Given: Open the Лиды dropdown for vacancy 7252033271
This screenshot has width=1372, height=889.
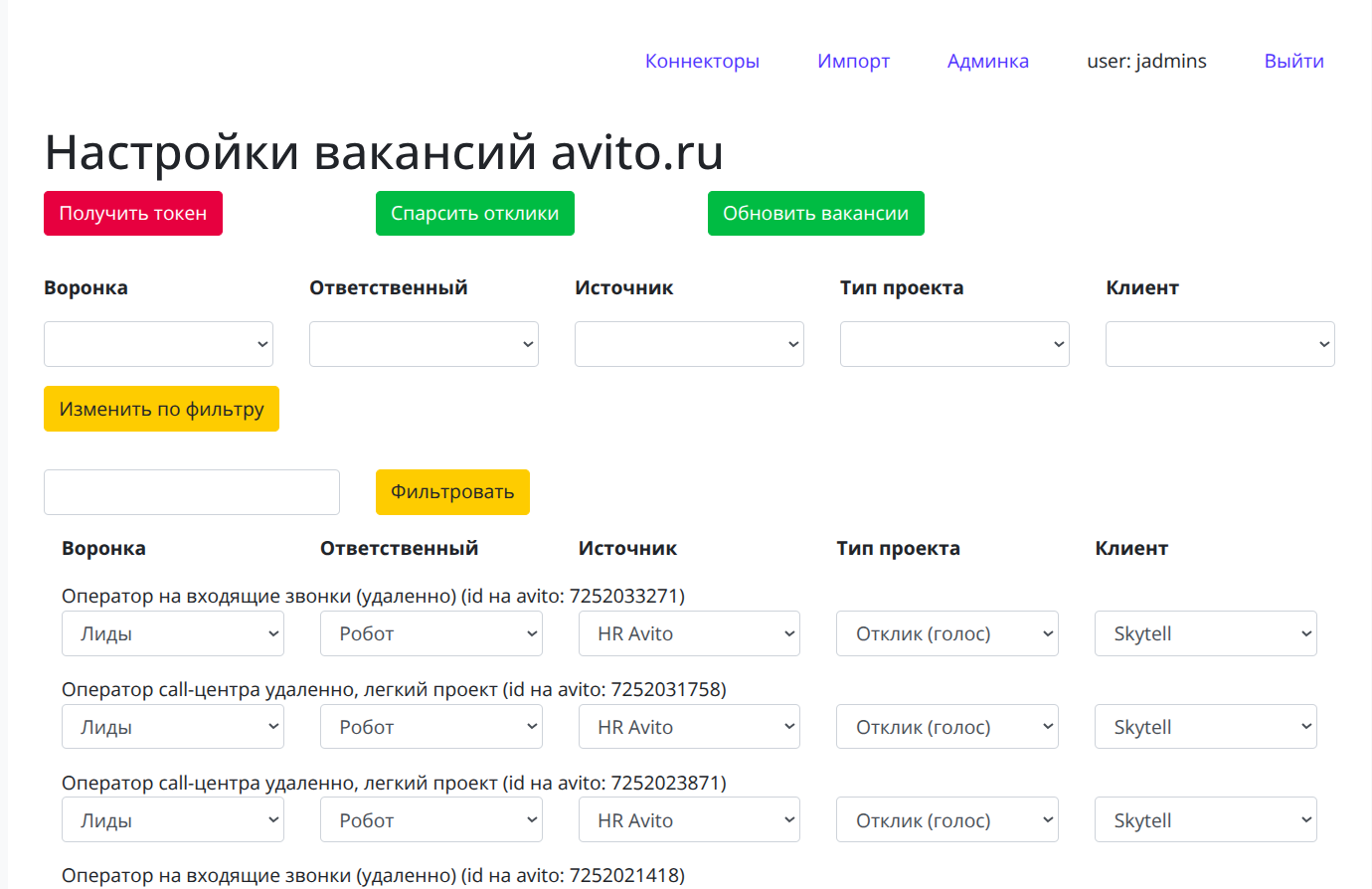Looking at the screenshot, I should (173, 633).
